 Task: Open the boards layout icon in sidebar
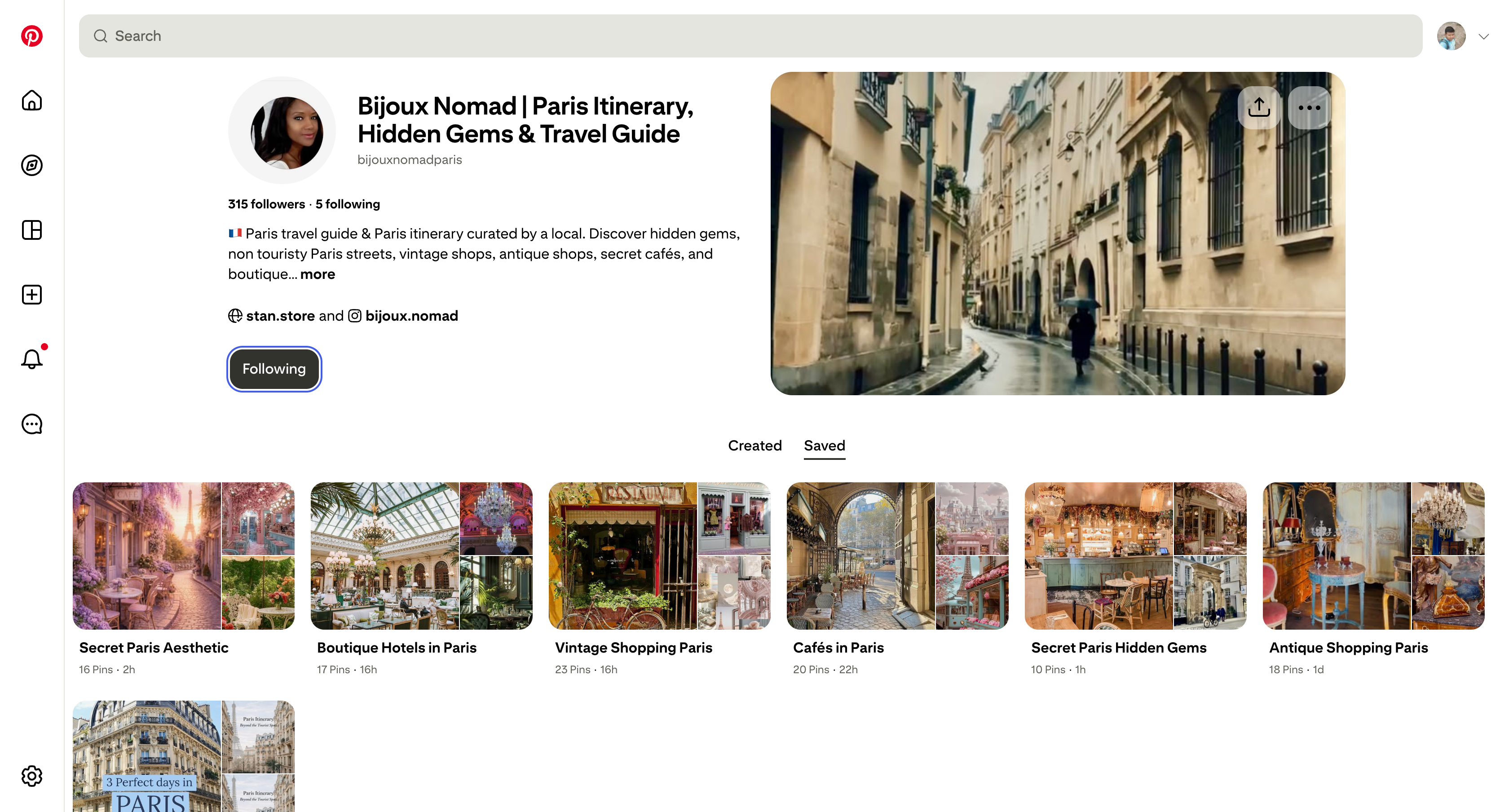(x=31, y=229)
